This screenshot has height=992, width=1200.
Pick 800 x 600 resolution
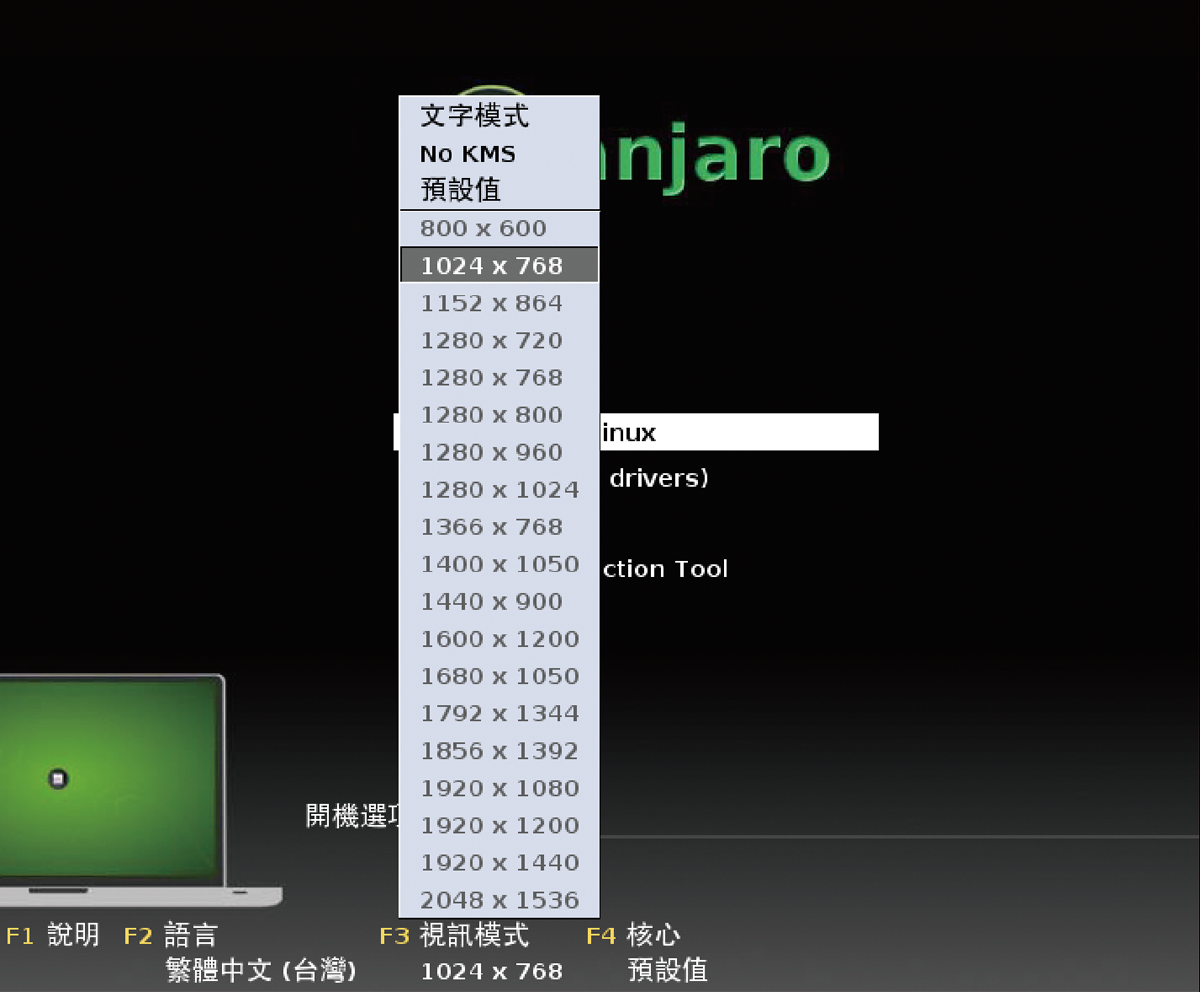click(499, 229)
